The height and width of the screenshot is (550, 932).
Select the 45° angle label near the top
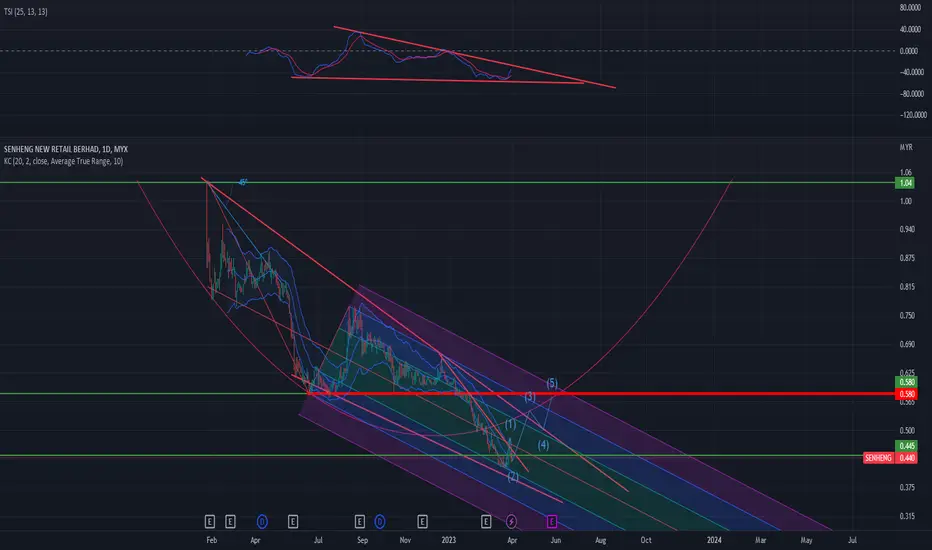(243, 183)
